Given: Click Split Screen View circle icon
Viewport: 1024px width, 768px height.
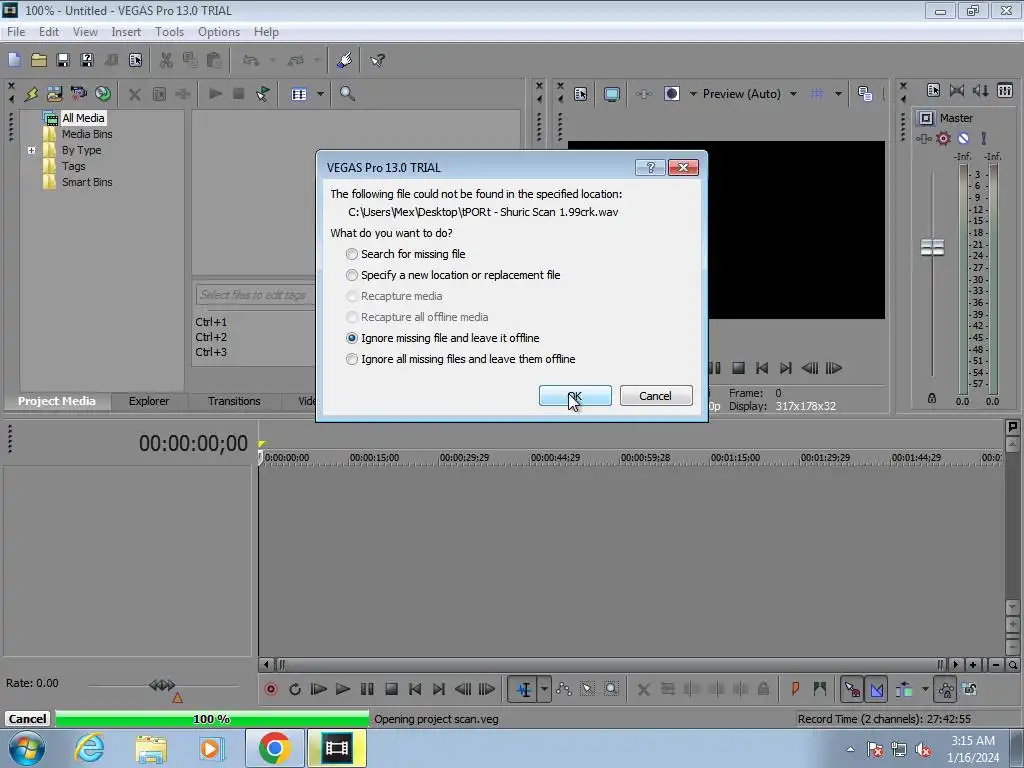Looking at the screenshot, I should [671, 94].
